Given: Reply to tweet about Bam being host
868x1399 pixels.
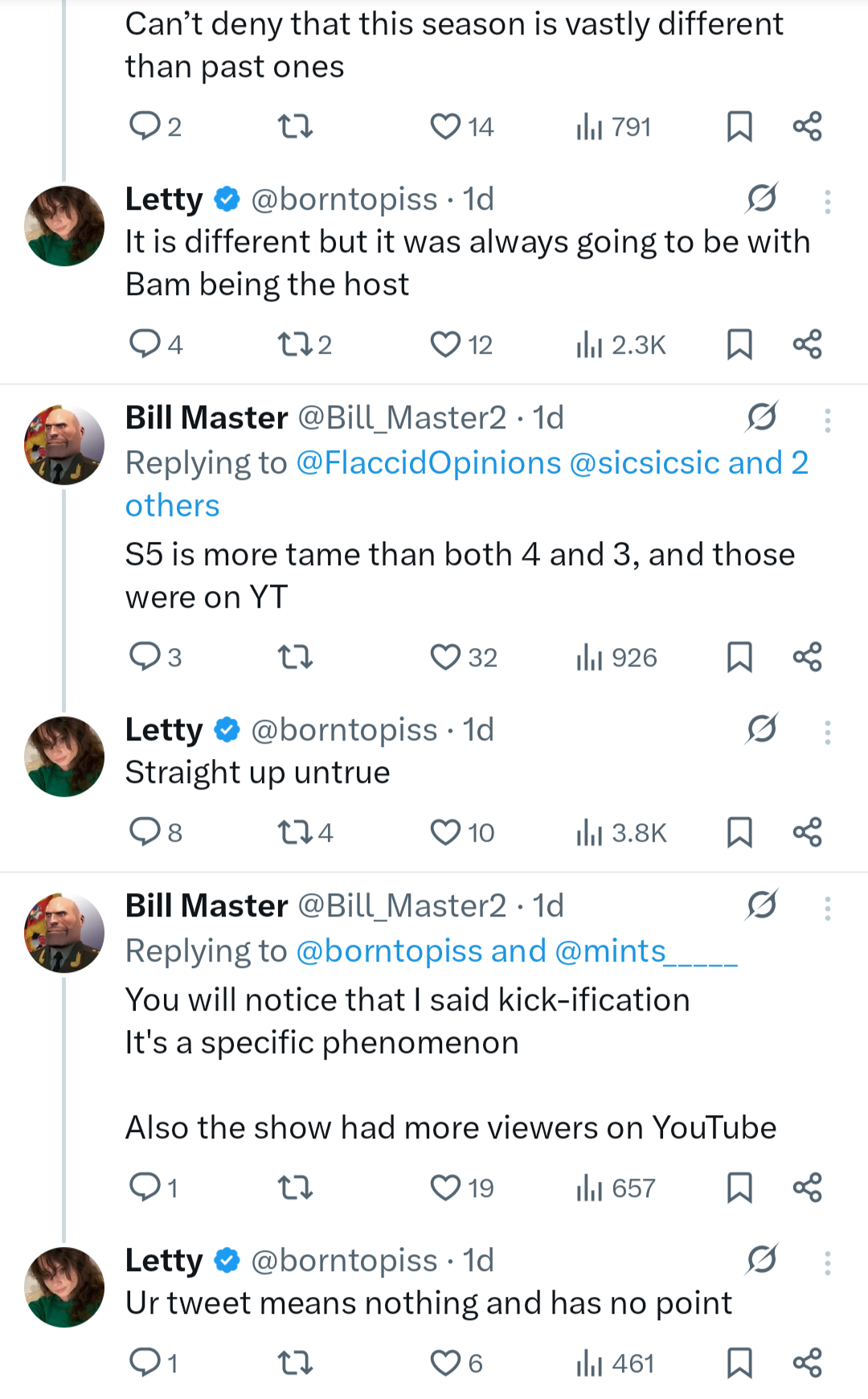Looking at the screenshot, I should pos(145,344).
